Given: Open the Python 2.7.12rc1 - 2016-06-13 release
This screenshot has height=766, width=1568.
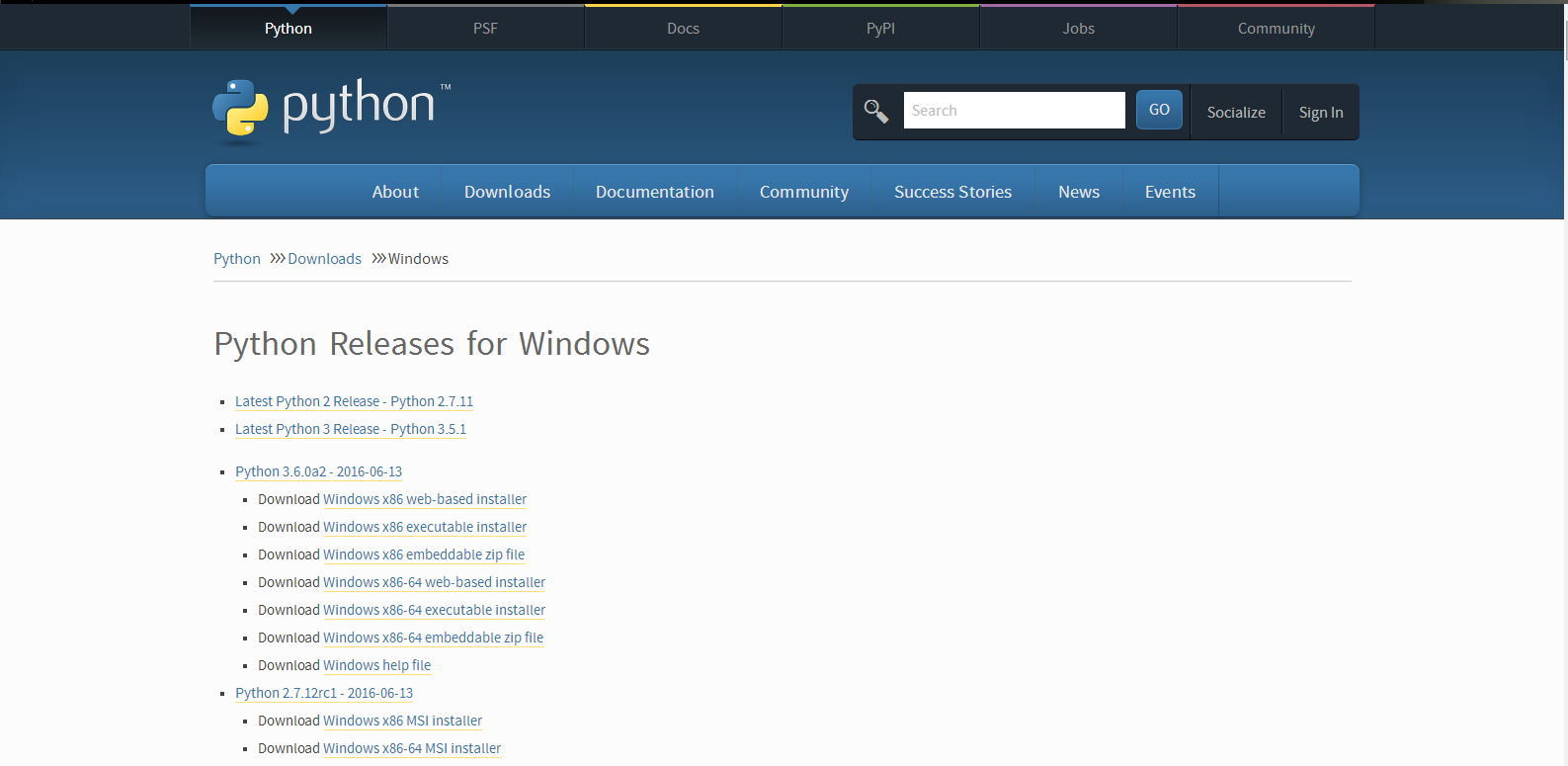Looking at the screenshot, I should 324,693.
